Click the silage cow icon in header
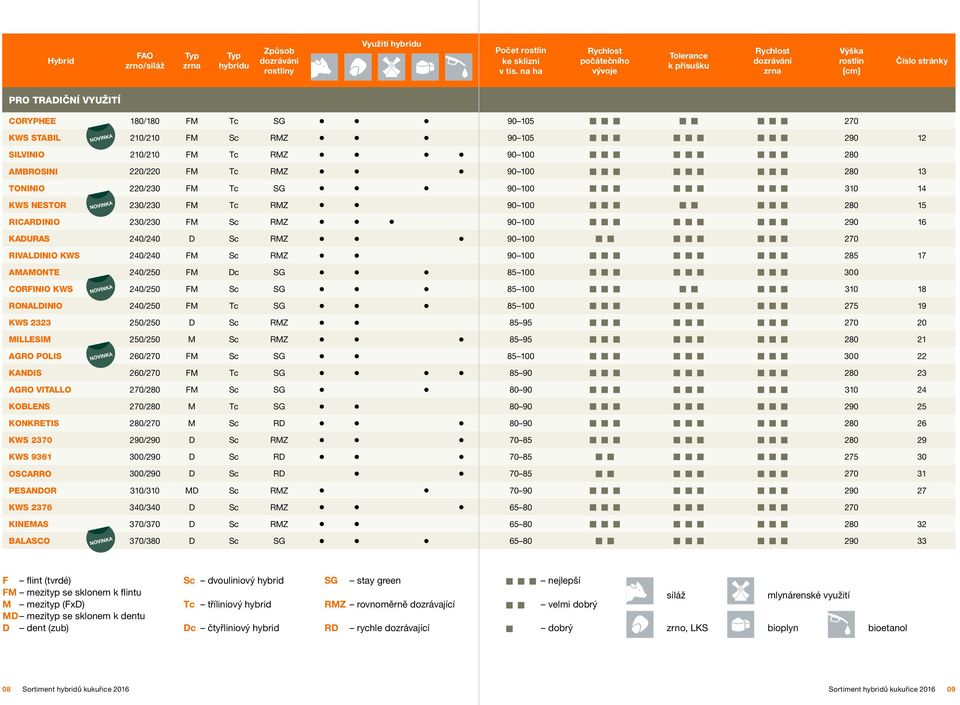Viewport: 960px width, 705px height. click(x=324, y=67)
